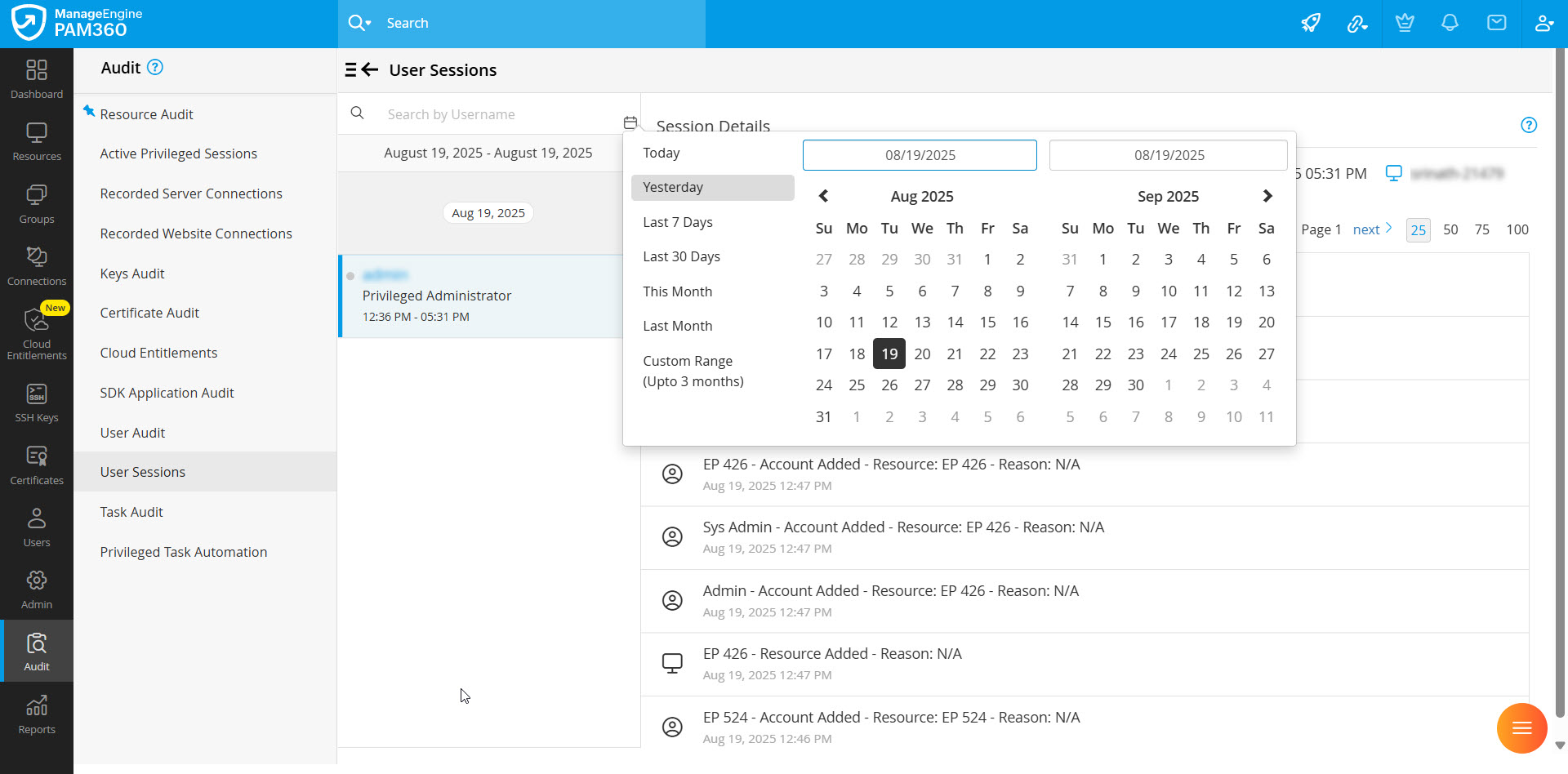Advance calendar to next month
Viewport: 1568px width, 774px height.
point(1267,196)
